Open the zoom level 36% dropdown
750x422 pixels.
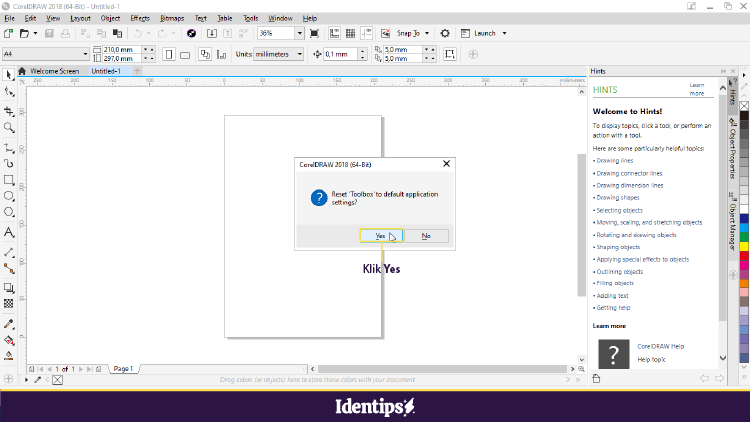click(x=299, y=33)
